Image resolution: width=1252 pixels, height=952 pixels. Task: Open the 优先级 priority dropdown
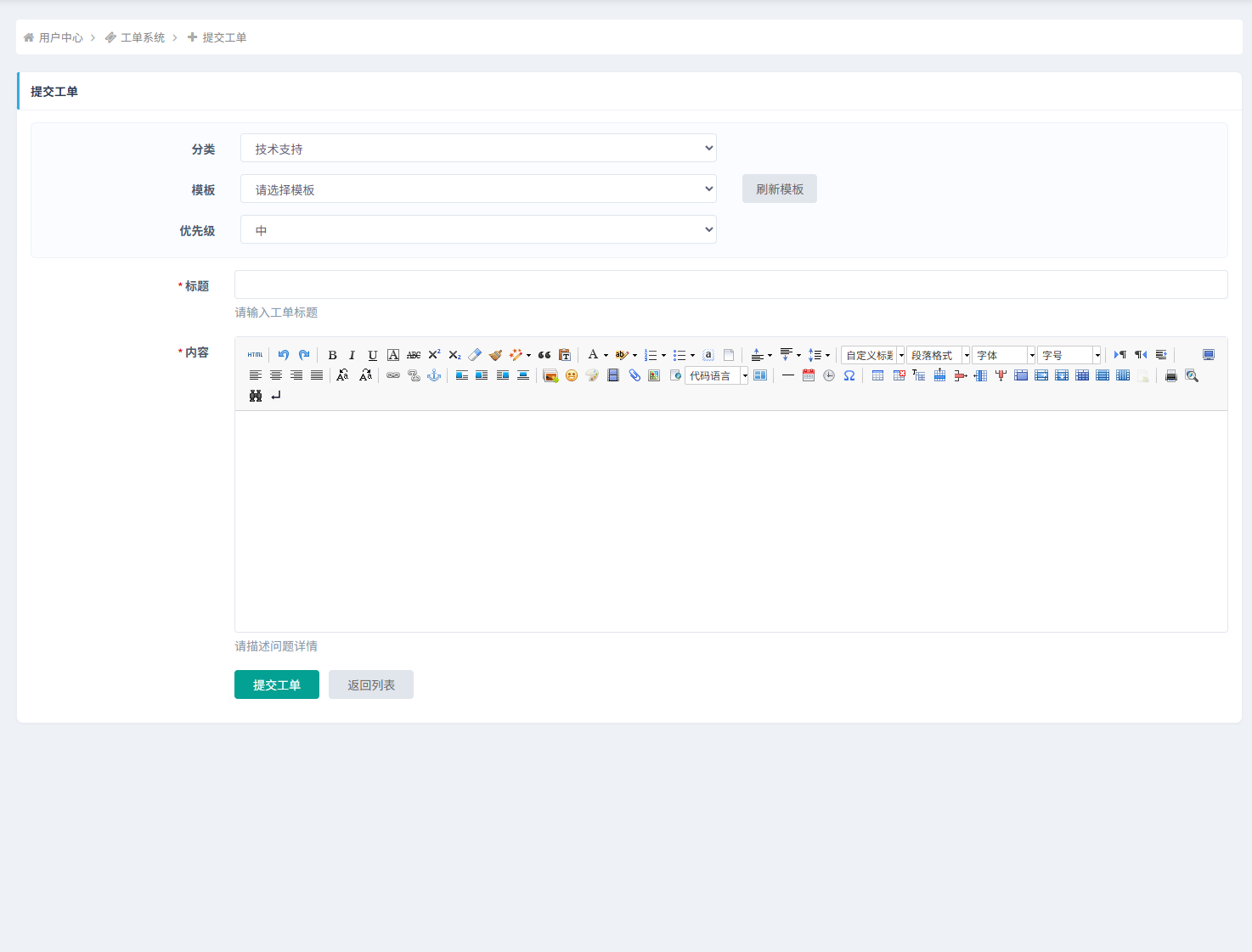478,230
